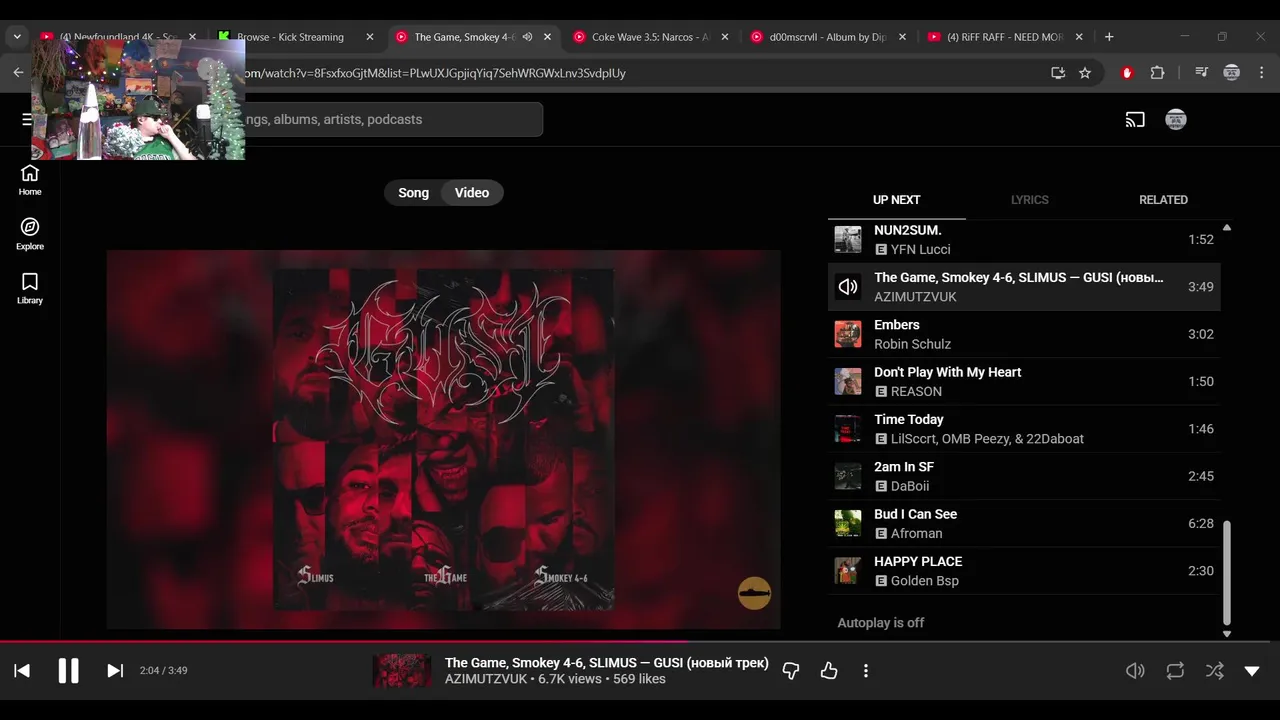Play Bud I Can See by Afroman
This screenshot has height=720, width=1280.
(1024, 523)
